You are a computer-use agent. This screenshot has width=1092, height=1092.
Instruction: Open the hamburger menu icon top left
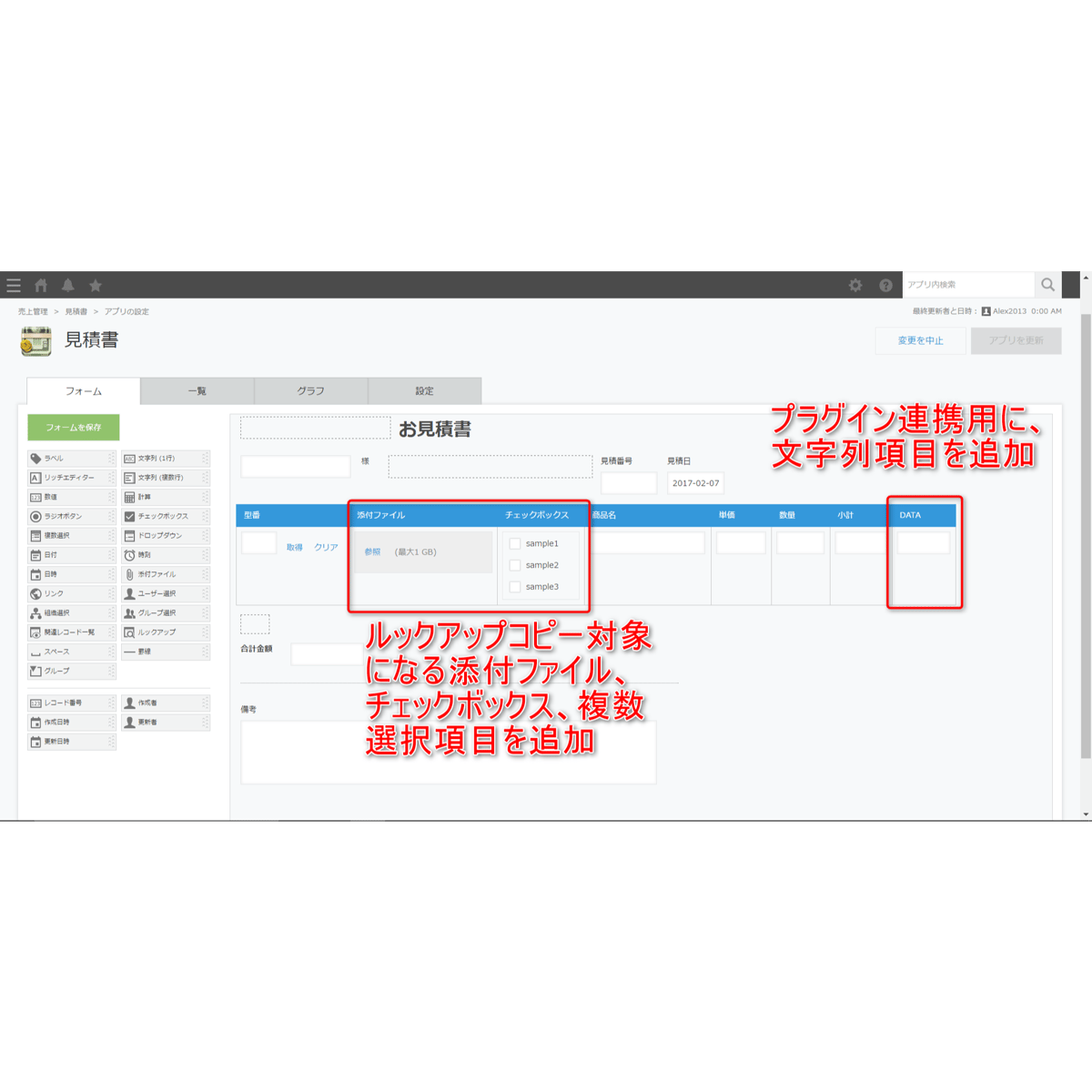pos(14,285)
